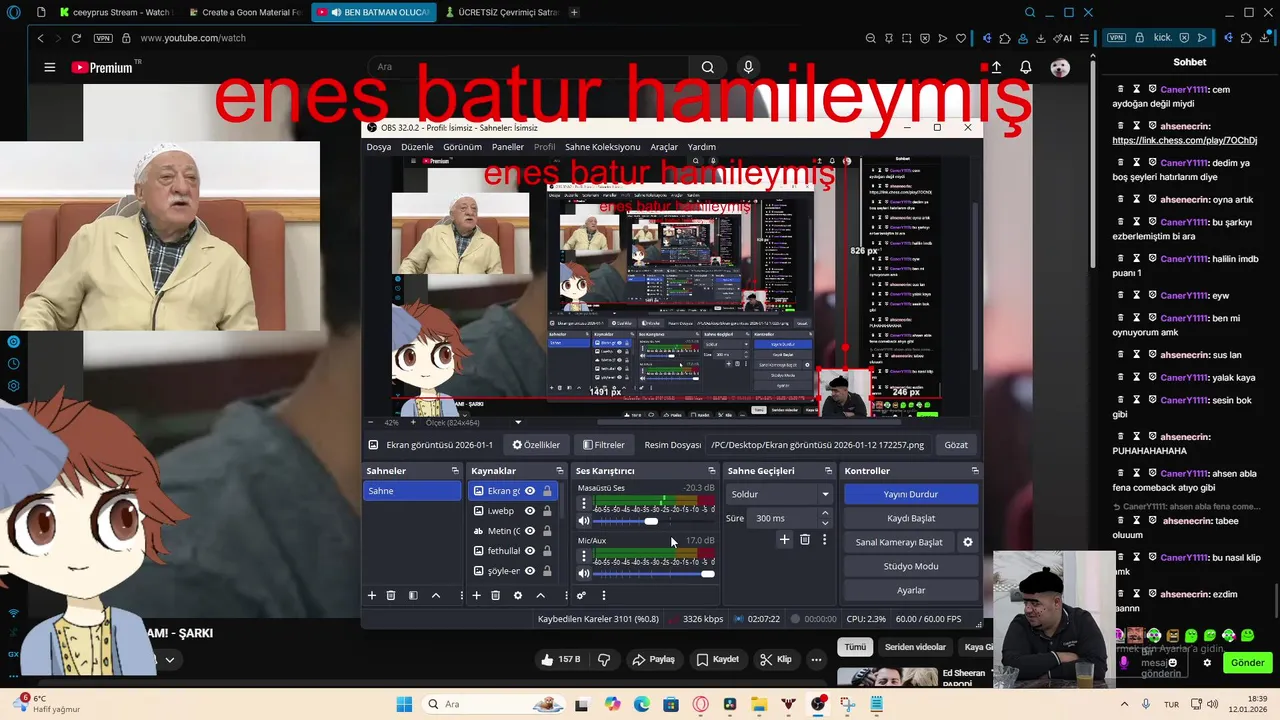Screen dimensions: 1280x720
Task: Decrease the Süre duration with the down arrow
Action: [825, 523]
